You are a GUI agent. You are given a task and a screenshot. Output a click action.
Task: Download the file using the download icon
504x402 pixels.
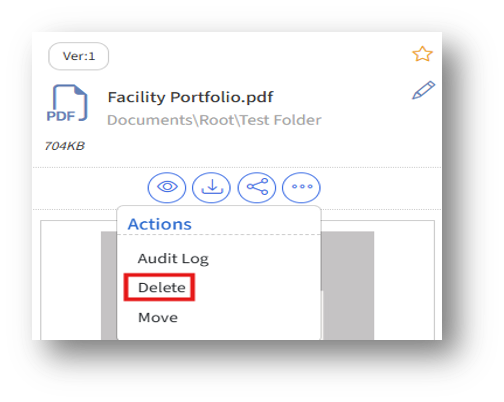click(x=211, y=187)
